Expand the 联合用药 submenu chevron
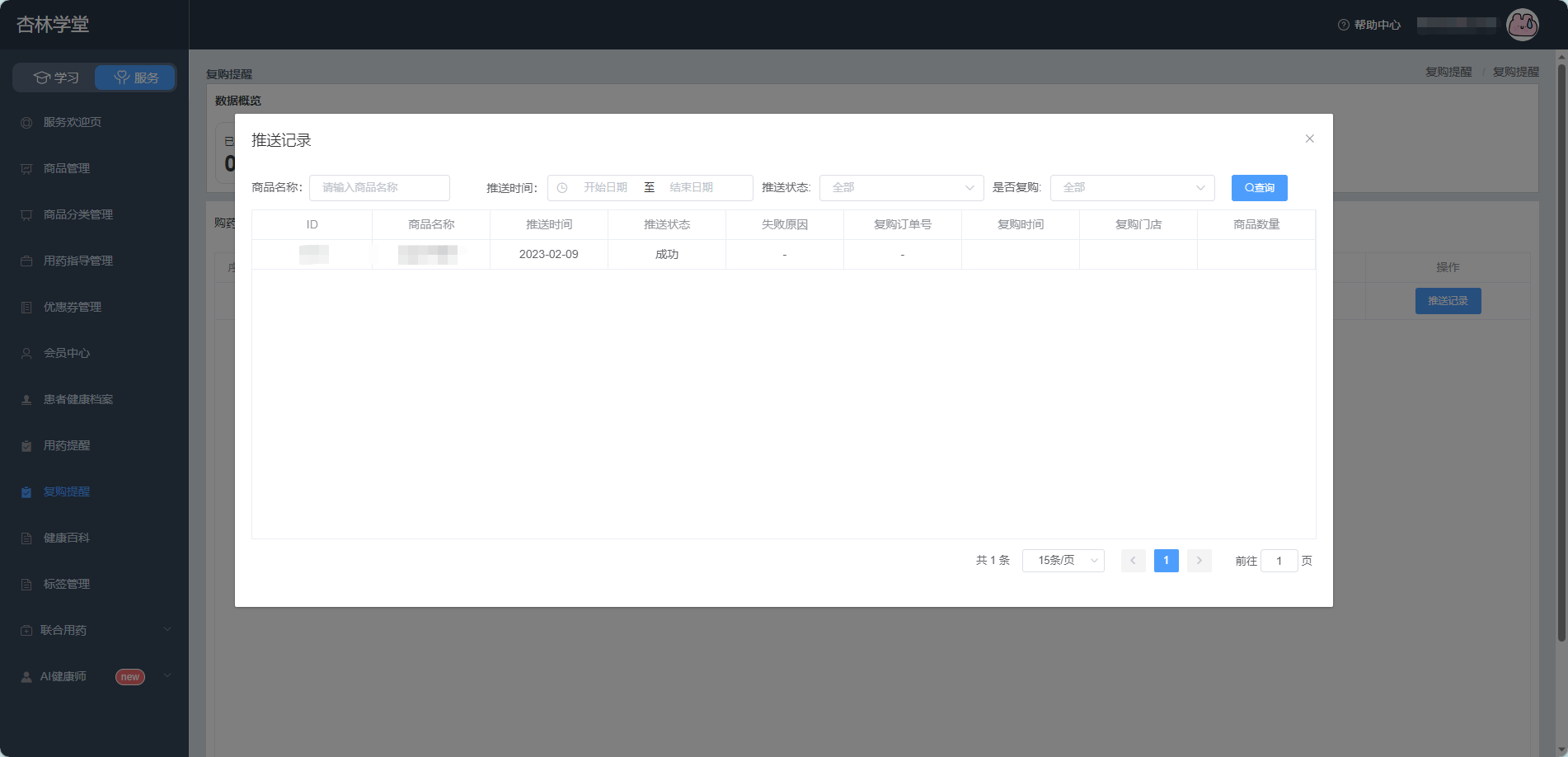Screen dimensions: 1568x757 tap(167, 630)
